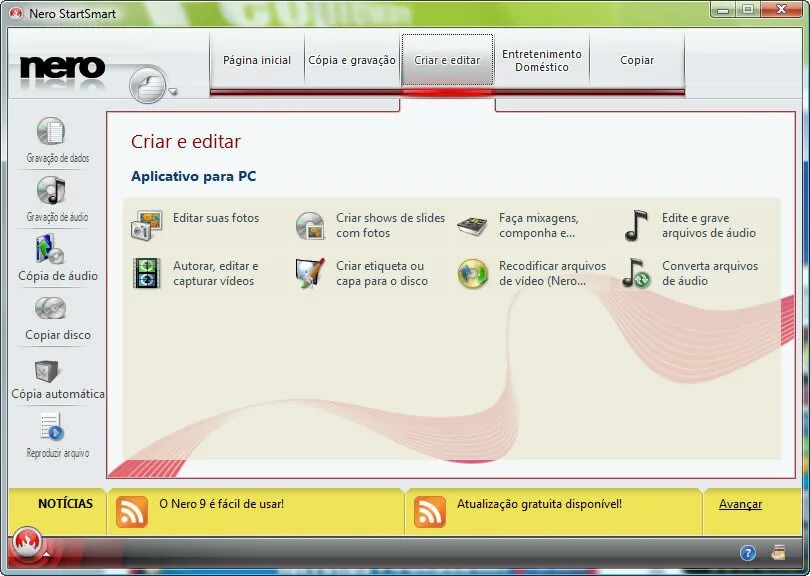
Task: Open the RSS feed icon beside Atualização gratuita
Action: click(429, 511)
